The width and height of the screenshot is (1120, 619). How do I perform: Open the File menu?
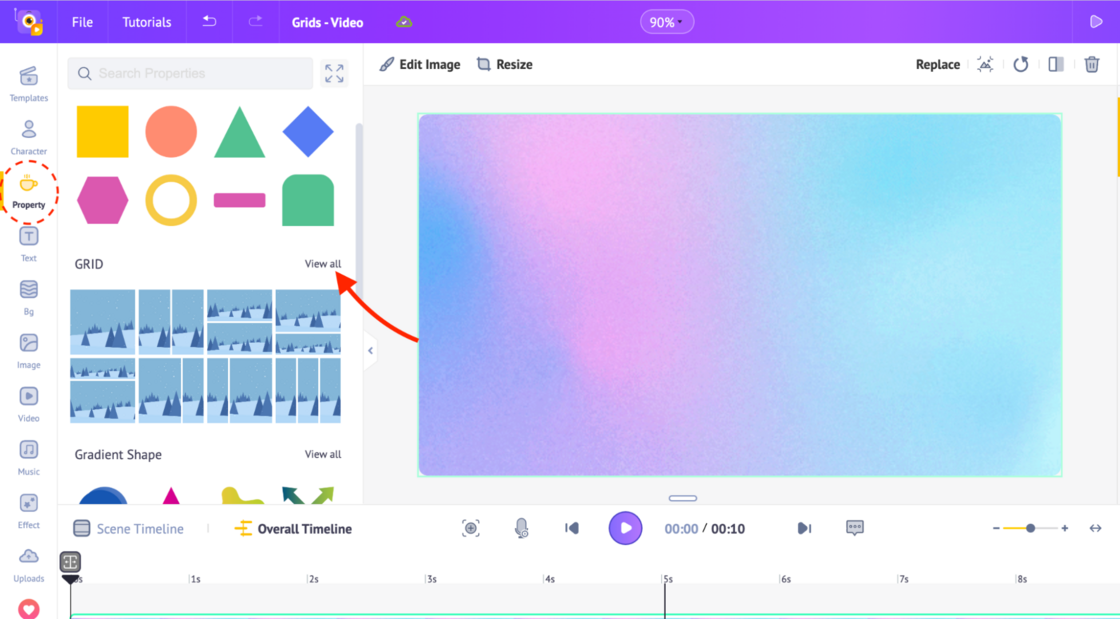click(83, 22)
